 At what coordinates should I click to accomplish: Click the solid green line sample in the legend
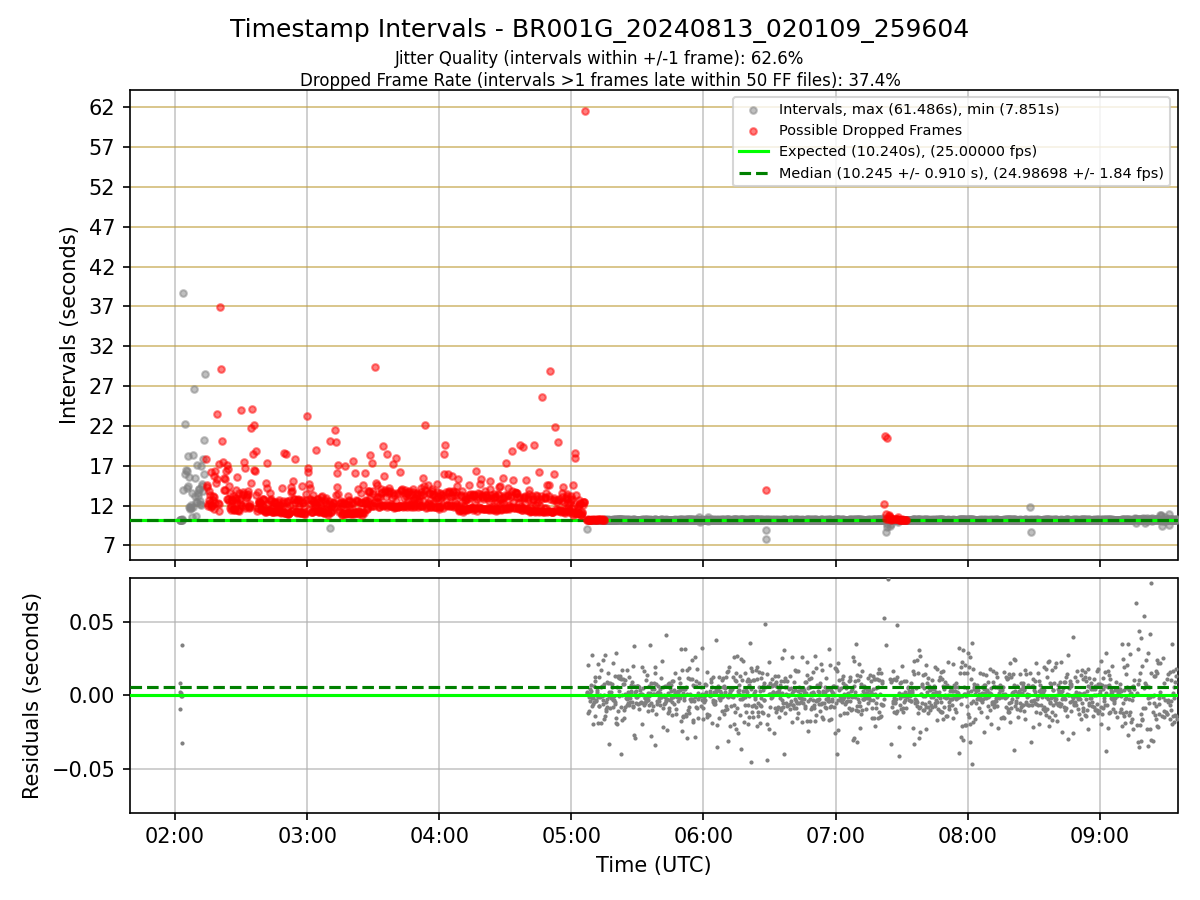coord(753,151)
